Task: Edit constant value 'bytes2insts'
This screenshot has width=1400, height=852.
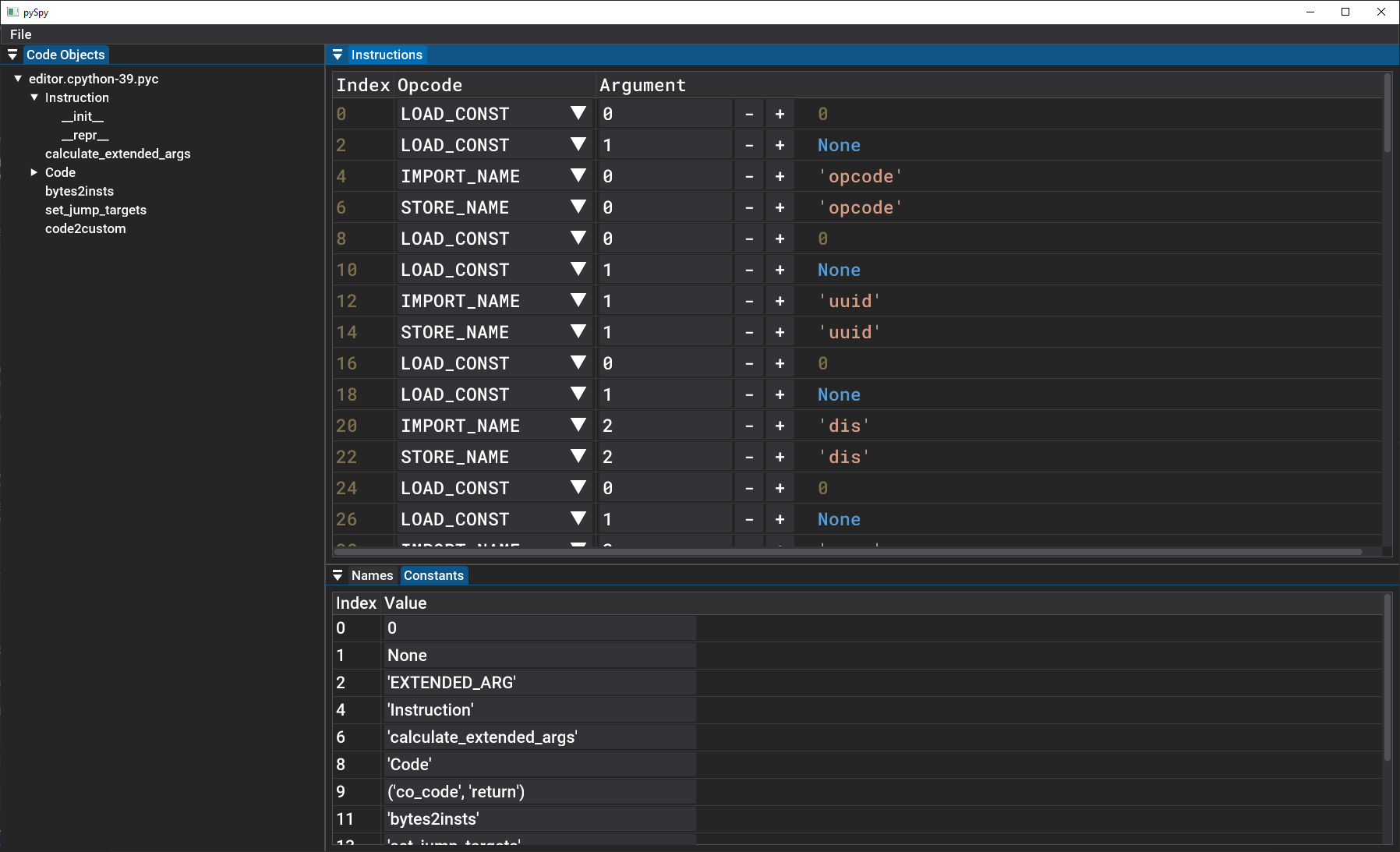Action: pyautogui.click(x=539, y=819)
